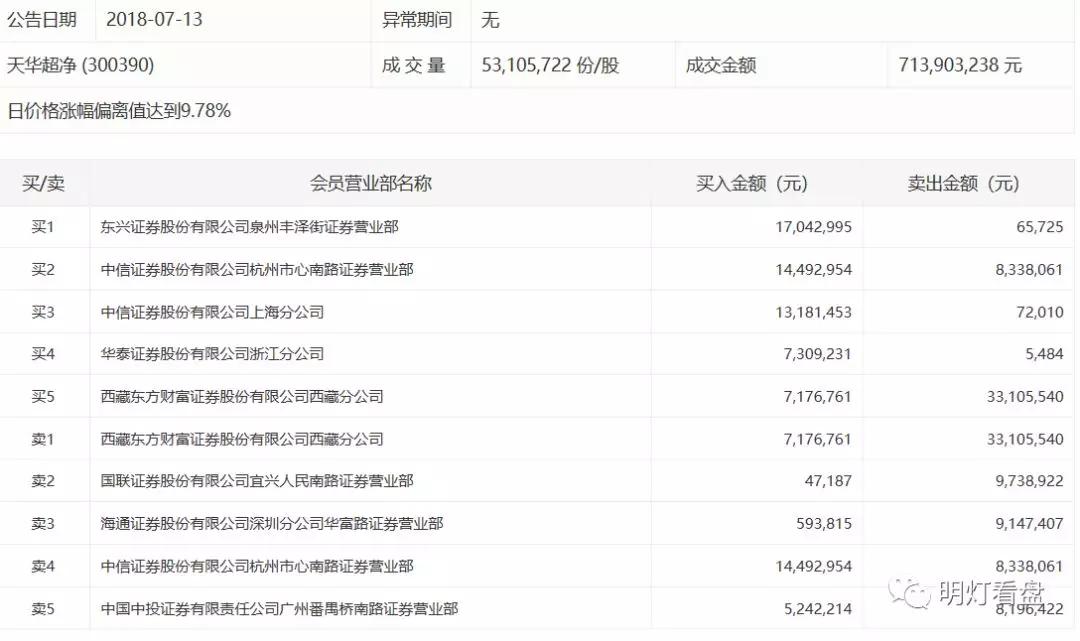The height and width of the screenshot is (641, 1080).
Task: Click the 卖2 row label
Action: [x=43, y=481]
